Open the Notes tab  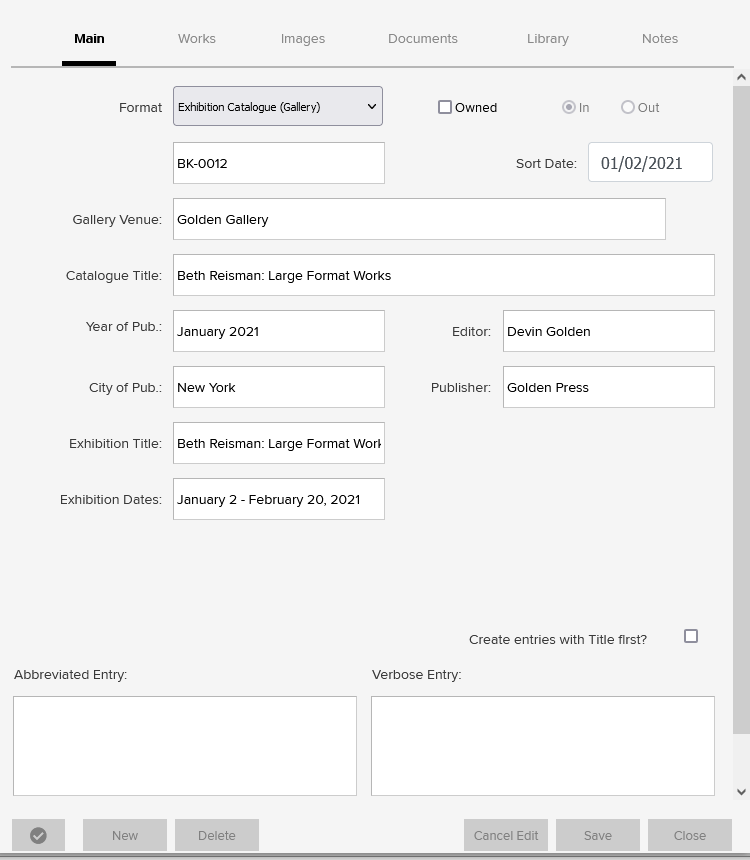click(660, 39)
